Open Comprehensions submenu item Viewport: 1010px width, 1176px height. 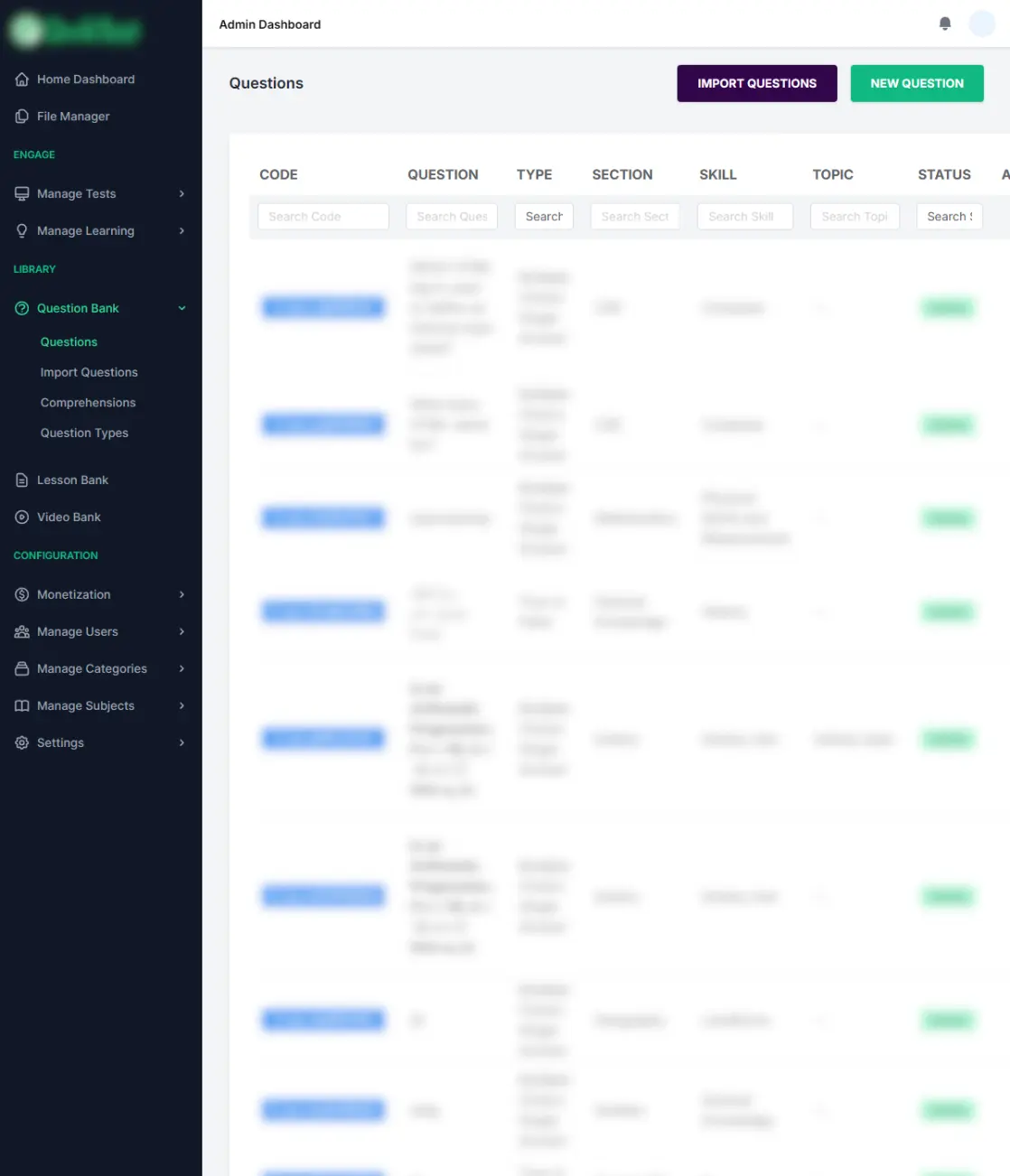(x=88, y=403)
